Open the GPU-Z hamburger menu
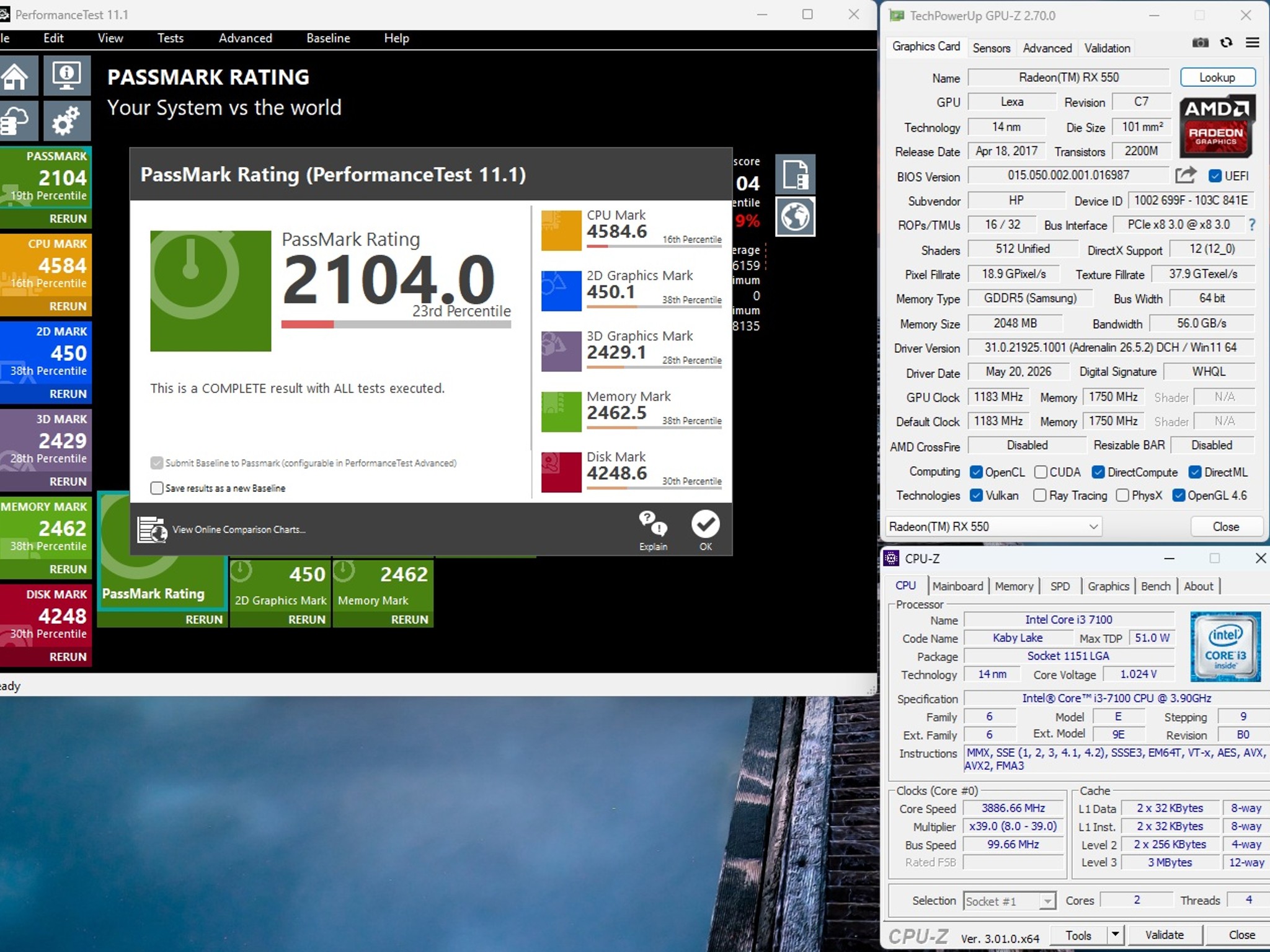Image resolution: width=1270 pixels, height=952 pixels. coord(1252,43)
